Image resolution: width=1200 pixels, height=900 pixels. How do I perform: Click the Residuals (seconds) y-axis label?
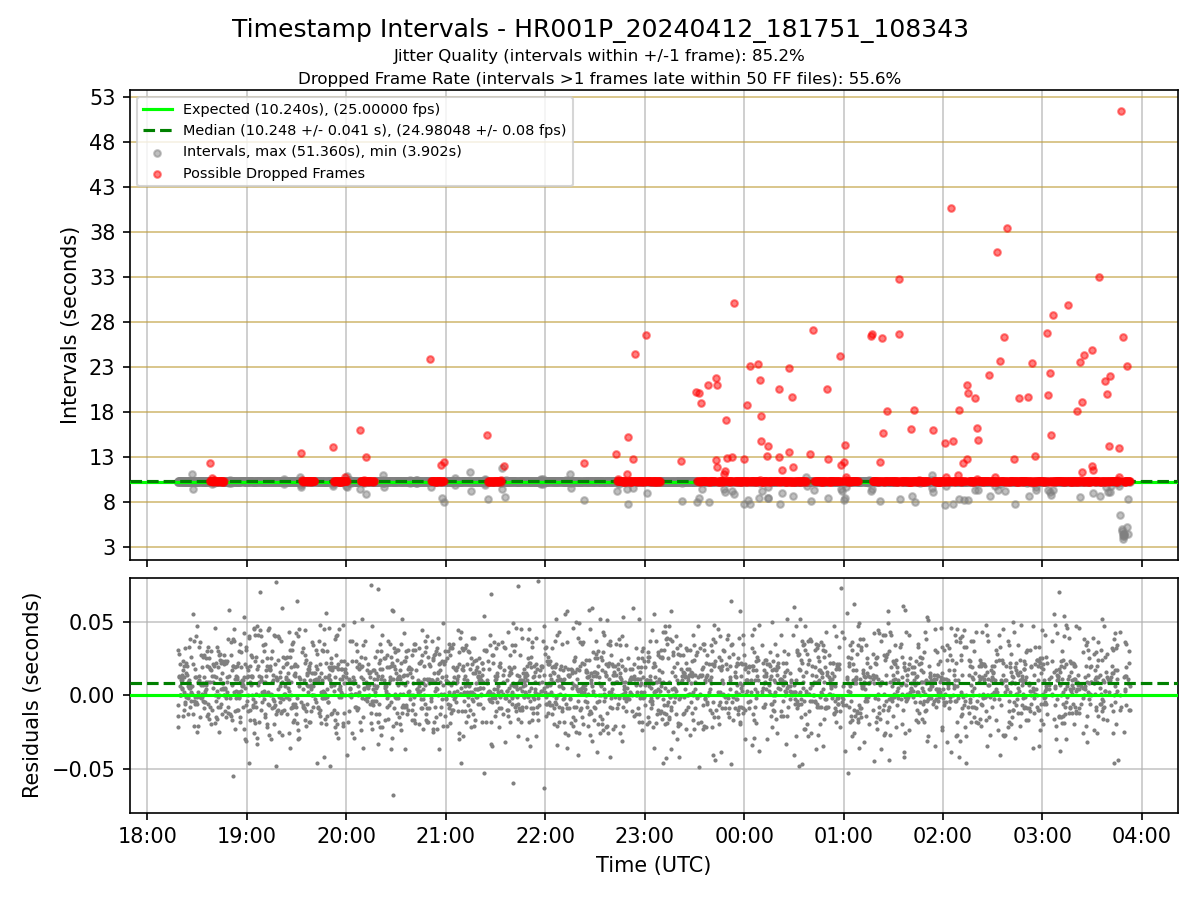tap(31, 695)
